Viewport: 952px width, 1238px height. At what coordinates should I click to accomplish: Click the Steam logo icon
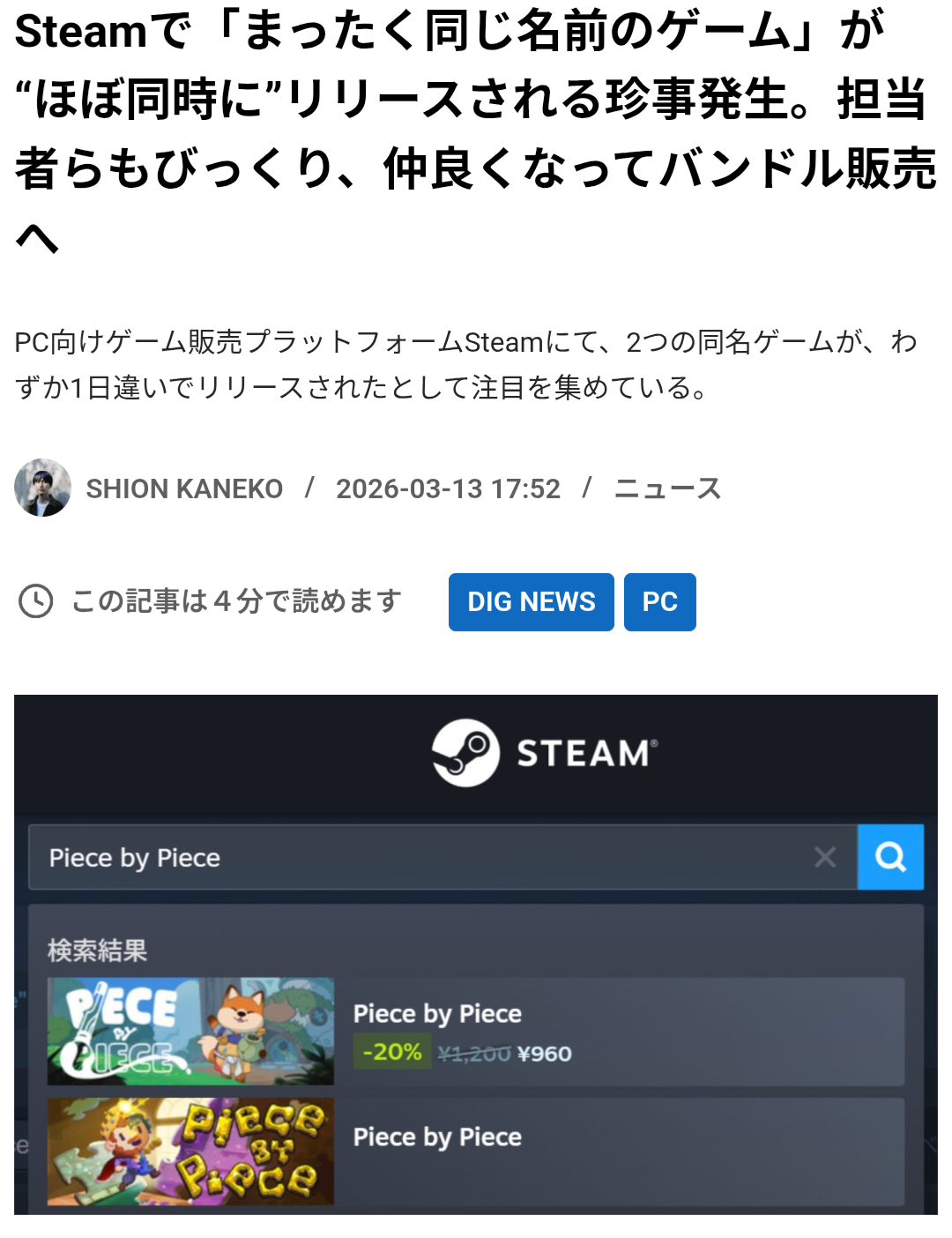(x=465, y=753)
